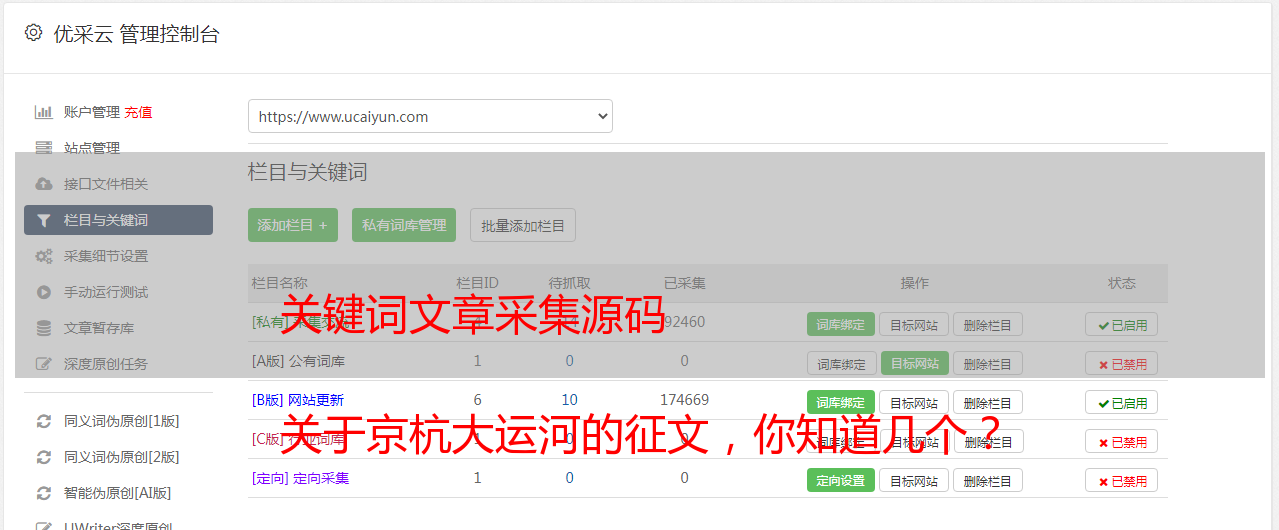
Task: Click 词库绑定 for [A版] 公有词库
Action: (x=841, y=363)
